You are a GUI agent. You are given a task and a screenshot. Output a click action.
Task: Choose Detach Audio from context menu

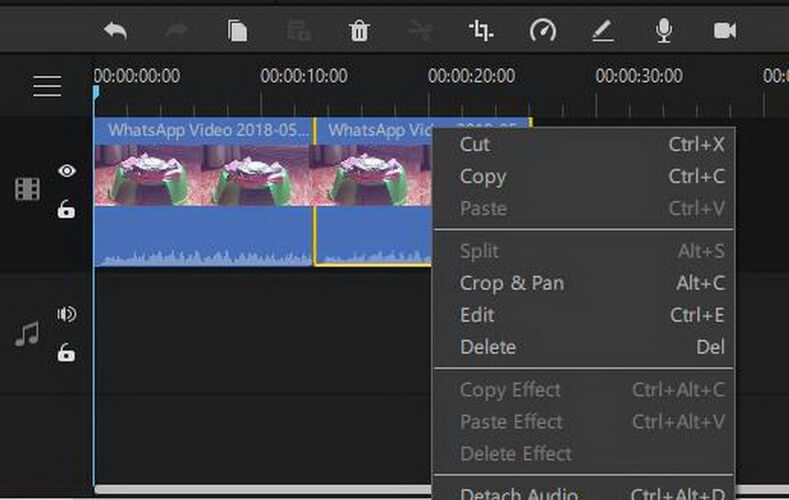pyautogui.click(x=584, y=492)
